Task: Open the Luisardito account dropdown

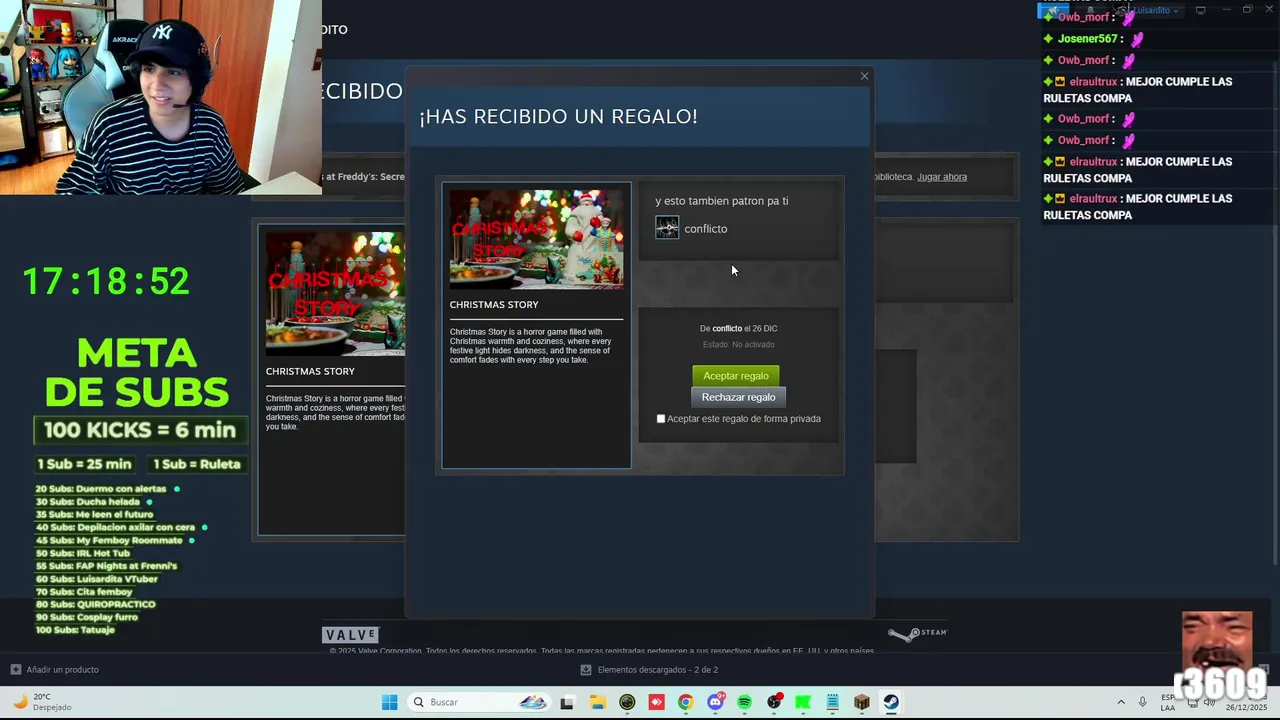Action: [1156, 10]
